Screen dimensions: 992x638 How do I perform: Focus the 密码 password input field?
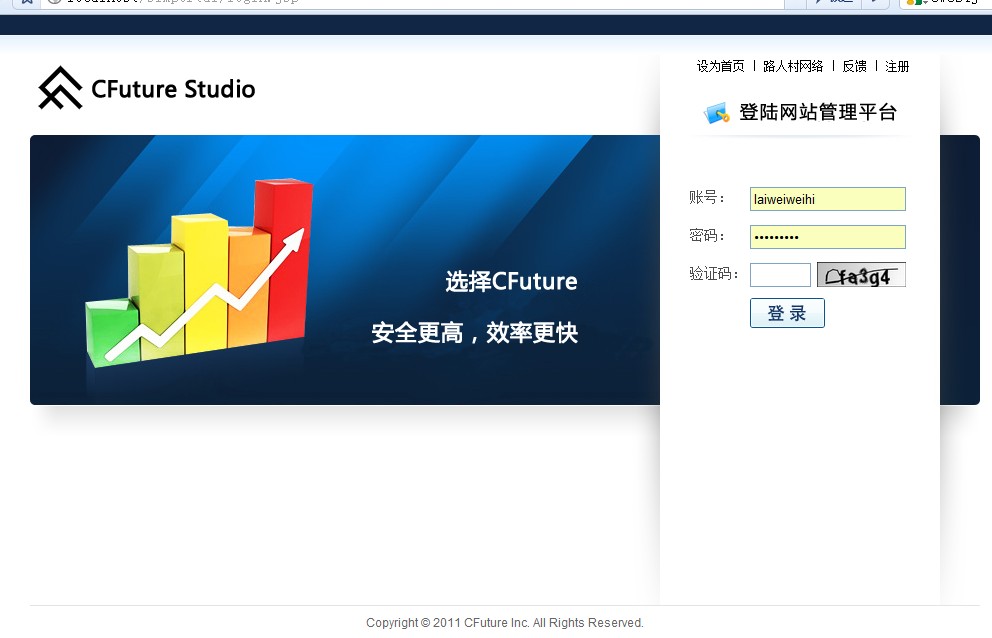point(828,237)
